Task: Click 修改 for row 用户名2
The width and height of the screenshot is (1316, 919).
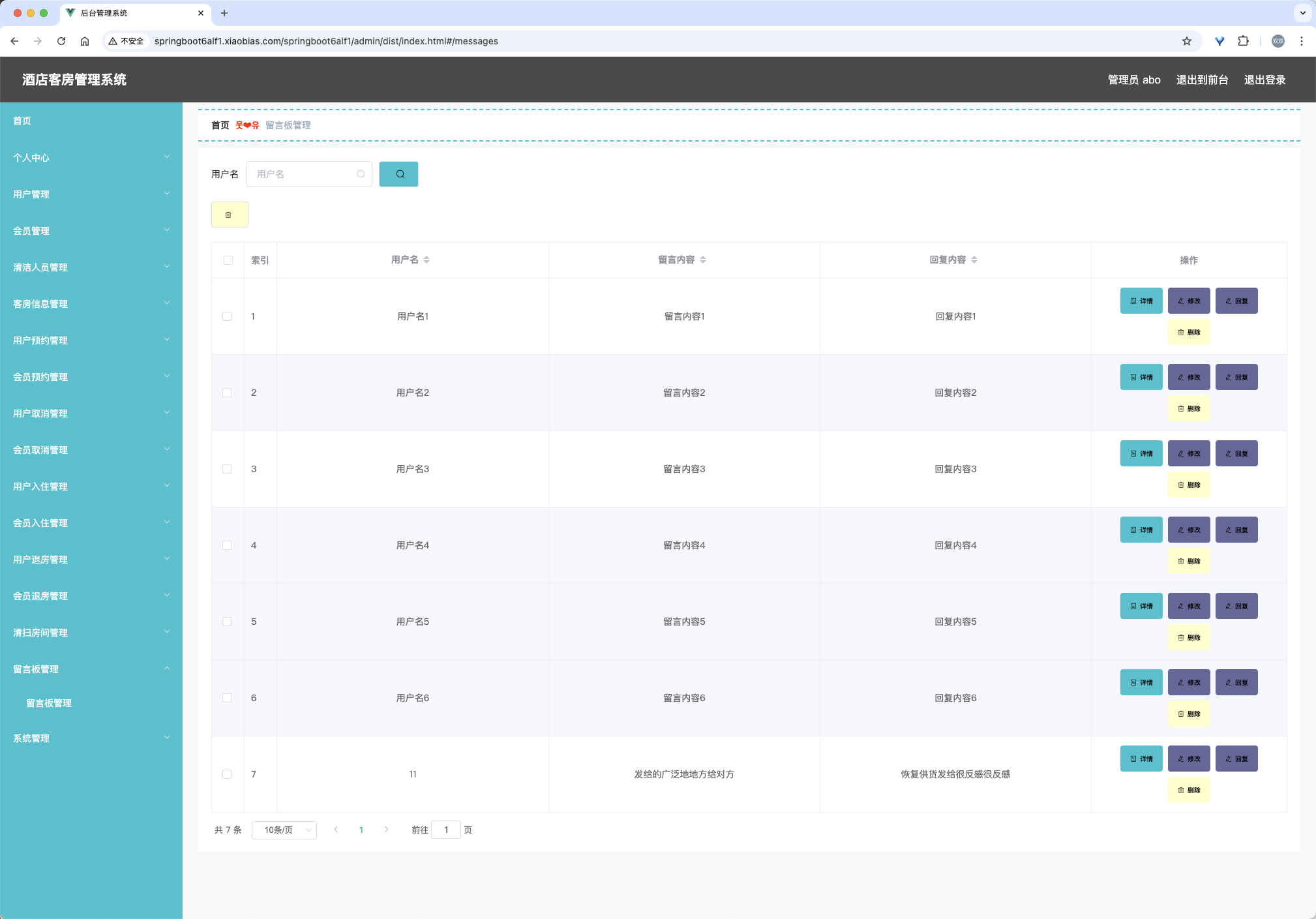Action: point(1189,377)
